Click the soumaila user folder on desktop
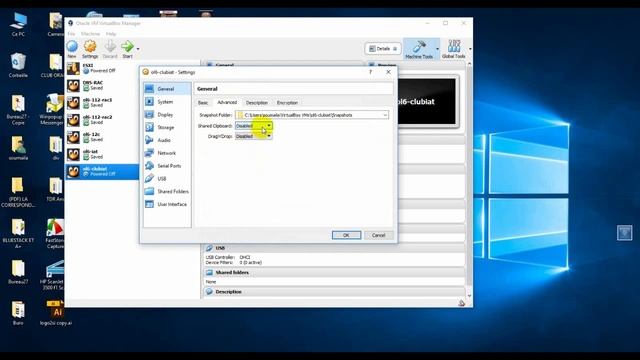The image size is (640, 360). (18, 148)
